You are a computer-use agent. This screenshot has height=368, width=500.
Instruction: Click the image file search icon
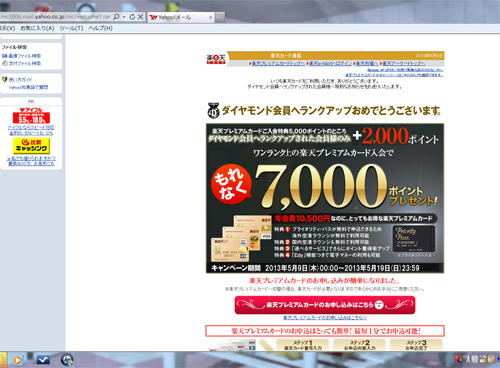tap(5, 56)
